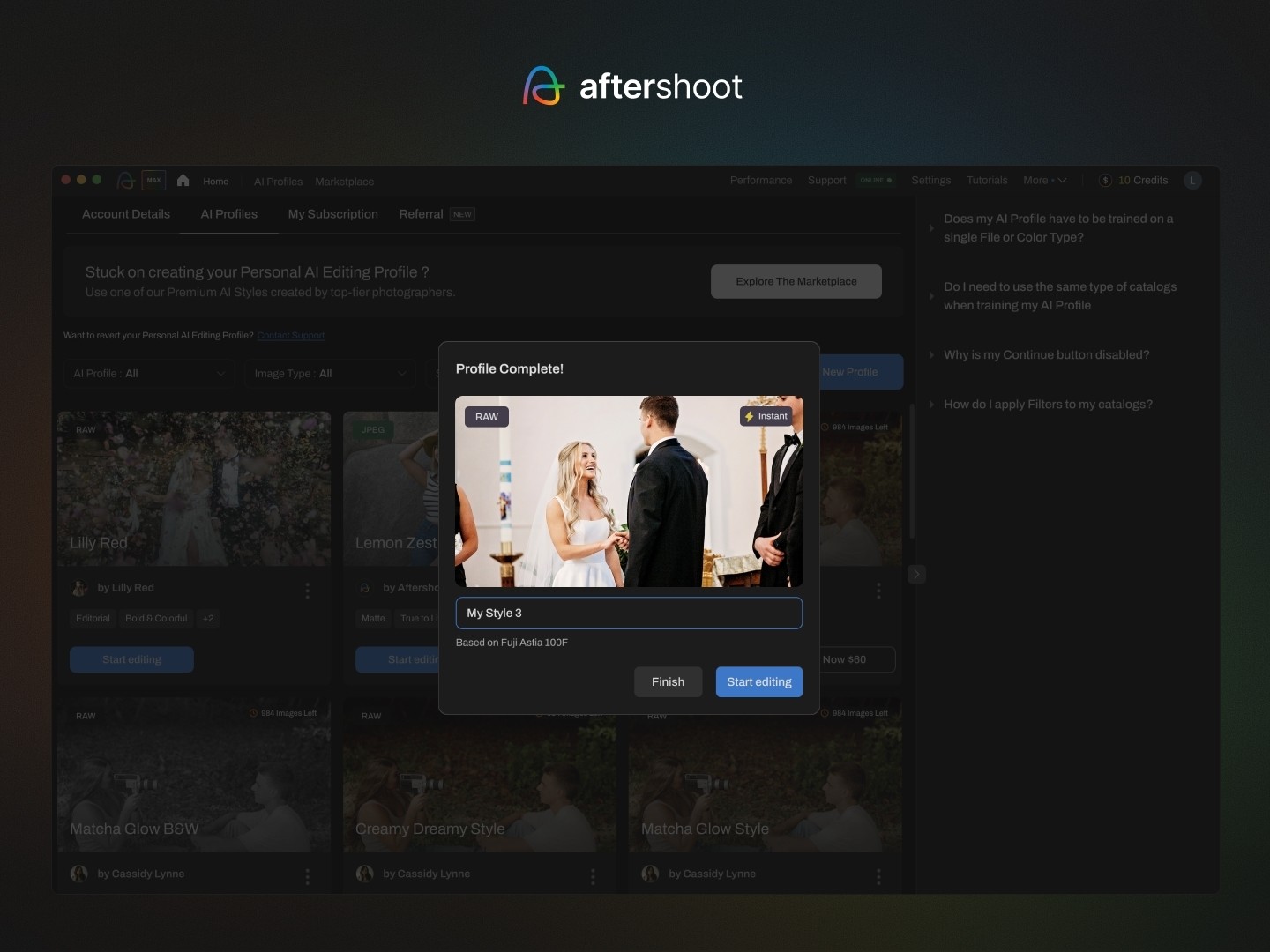The width and height of the screenshot is (1270, 952).
Task: Open the AI Profile filter dropdown
Action: (x=149, y=374)
